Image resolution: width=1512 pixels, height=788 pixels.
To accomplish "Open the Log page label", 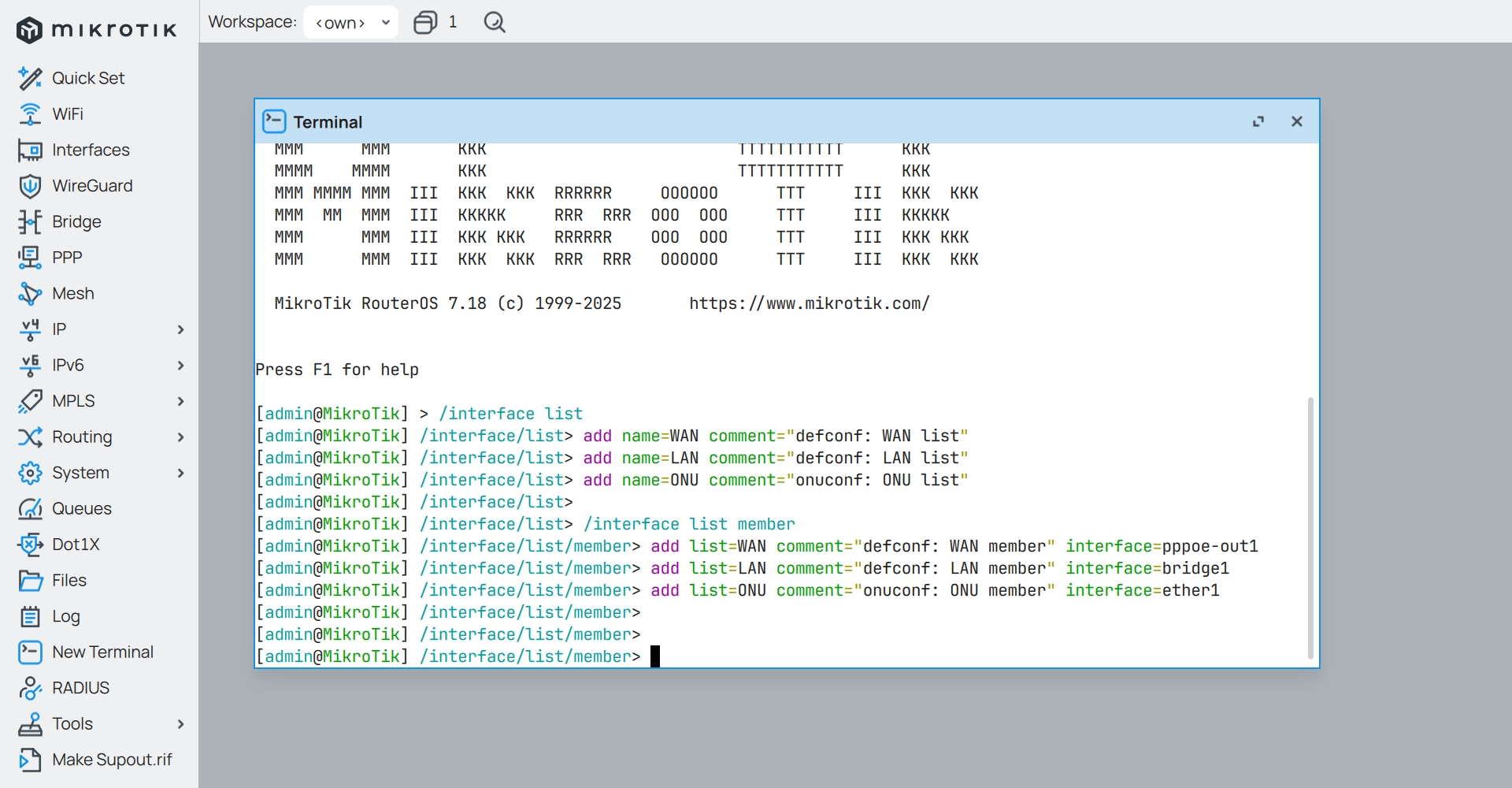I will 66,616.
